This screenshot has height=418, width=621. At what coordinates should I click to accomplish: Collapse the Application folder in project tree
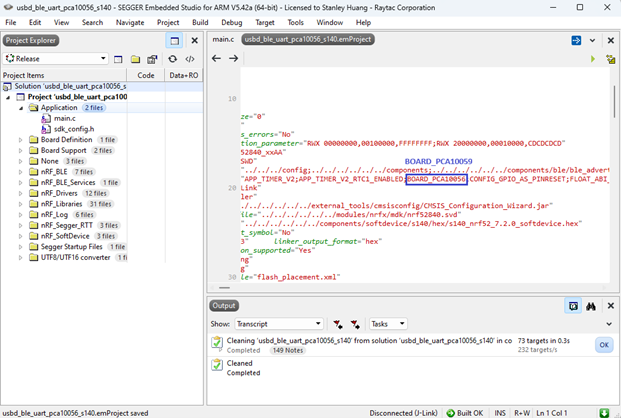(21, 107)
